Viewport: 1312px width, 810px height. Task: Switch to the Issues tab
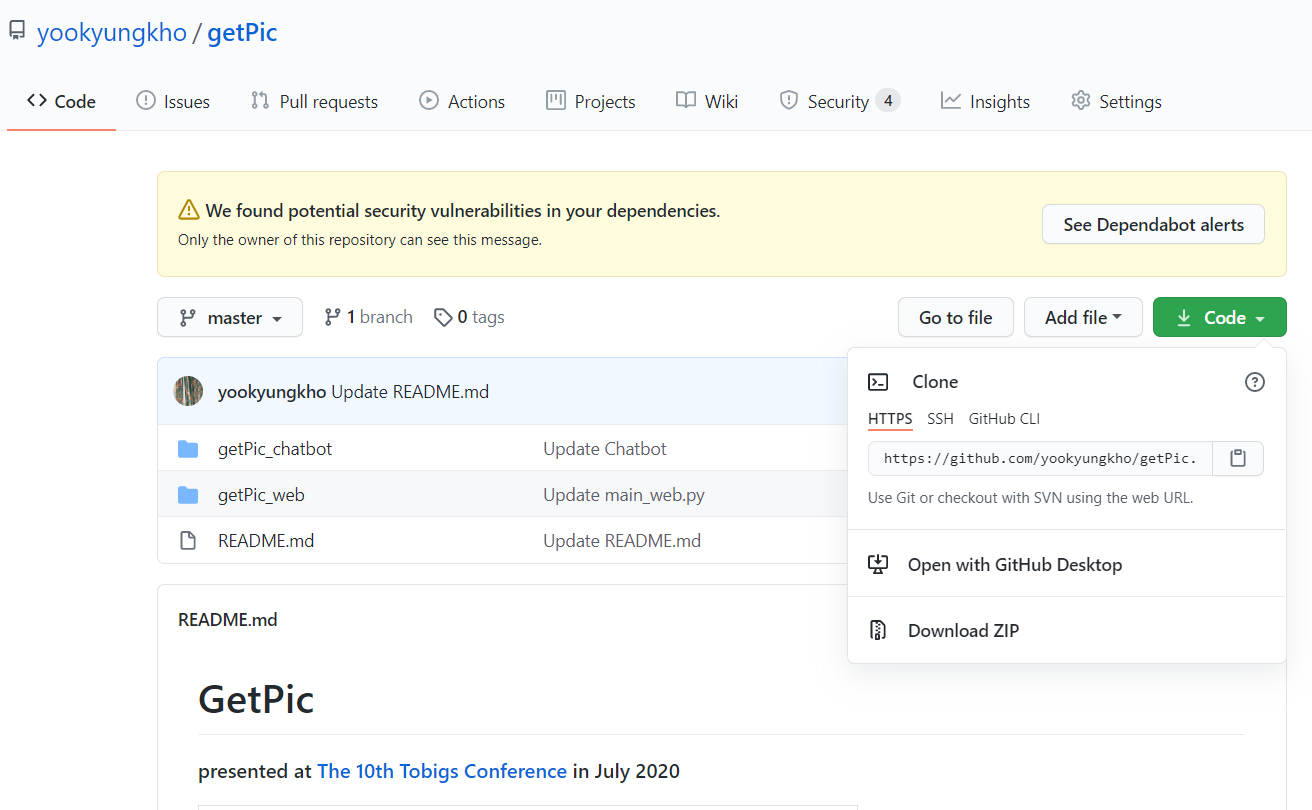tap(172, 100)
